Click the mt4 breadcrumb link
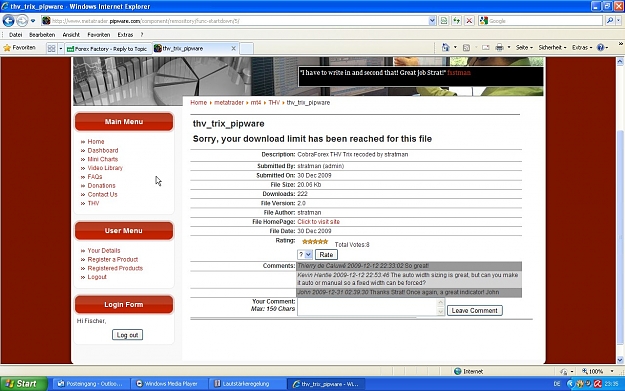 [x=256, y=102]
